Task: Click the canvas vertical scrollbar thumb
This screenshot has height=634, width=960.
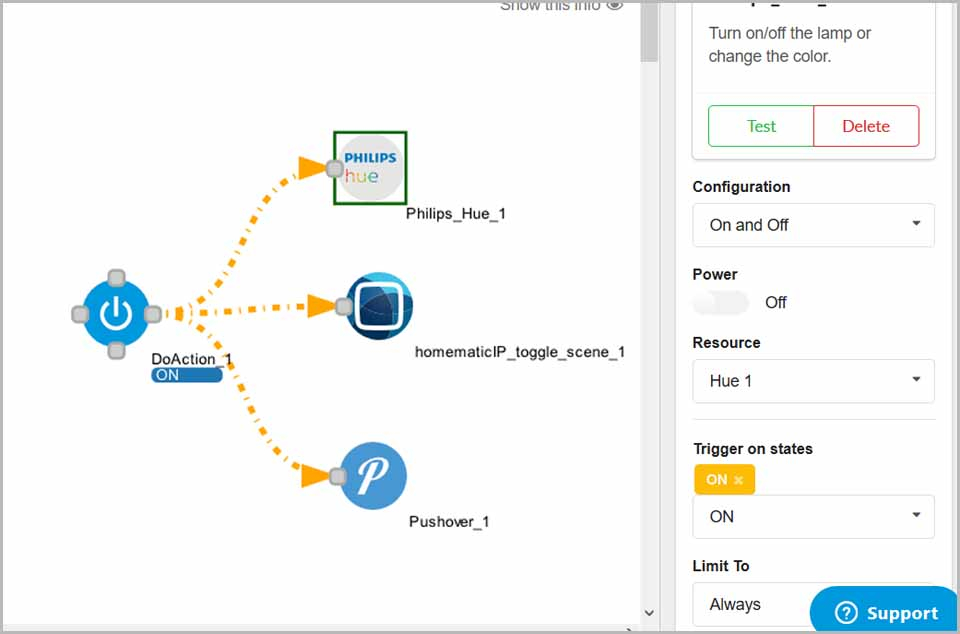Action: (x=649, y=31)
